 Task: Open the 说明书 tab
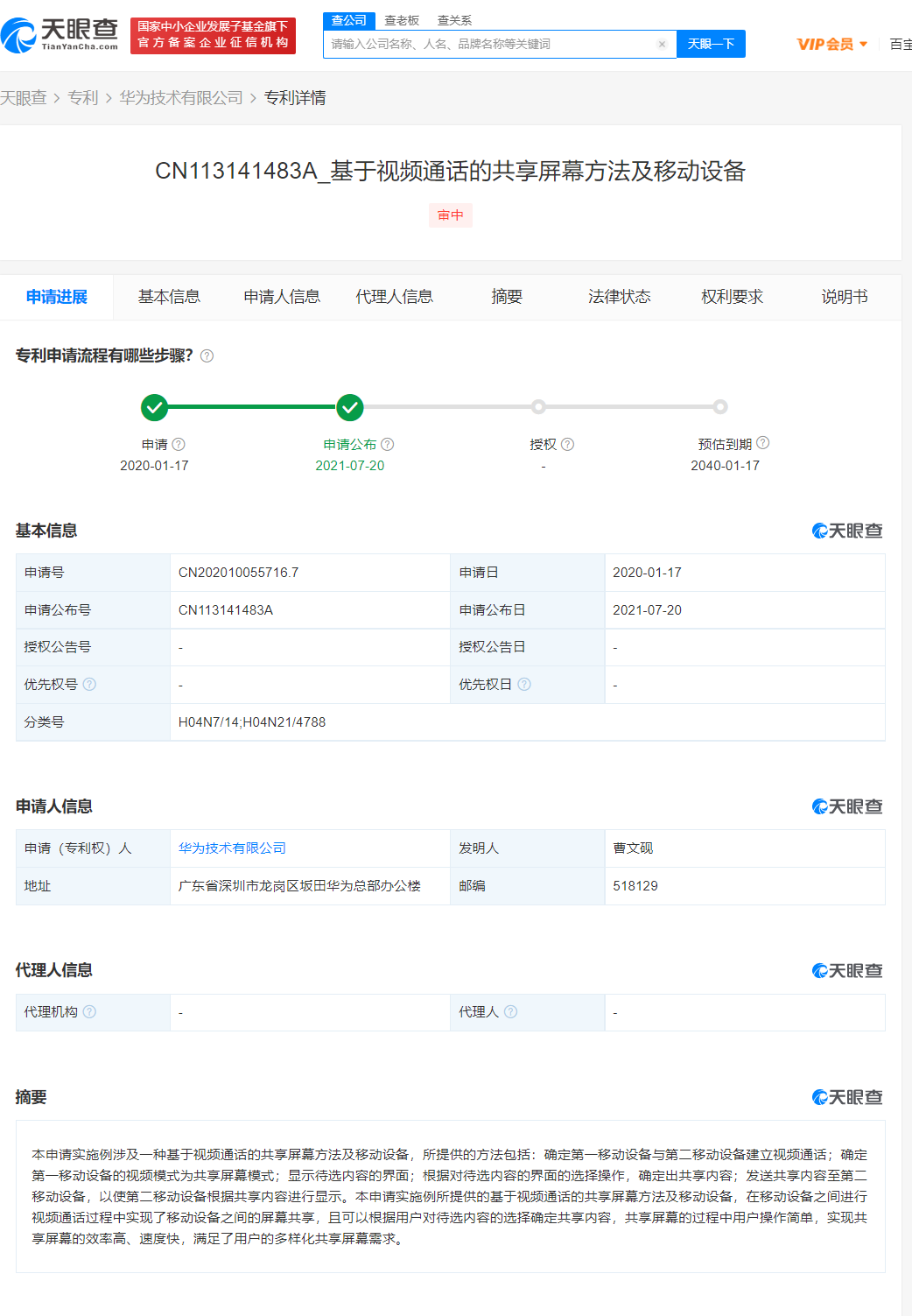click(x=845, y=297)
